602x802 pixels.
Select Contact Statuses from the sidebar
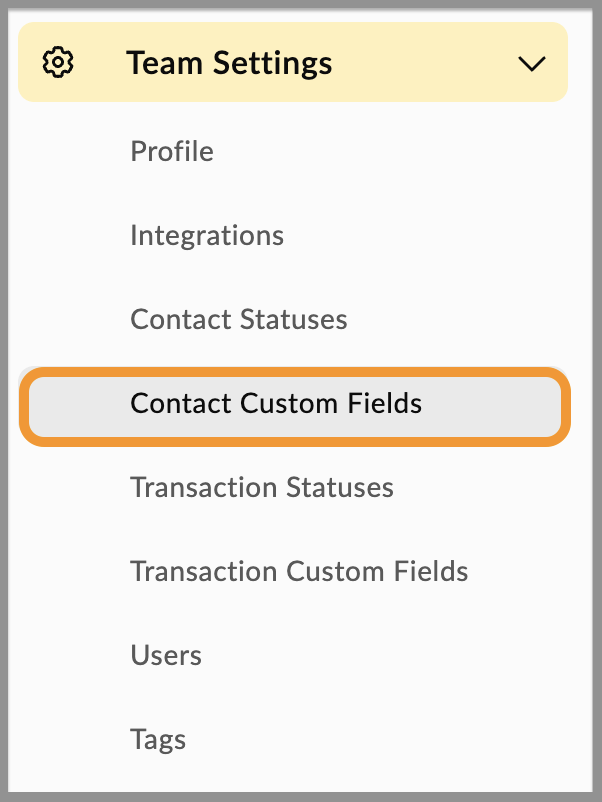point(238,320)
